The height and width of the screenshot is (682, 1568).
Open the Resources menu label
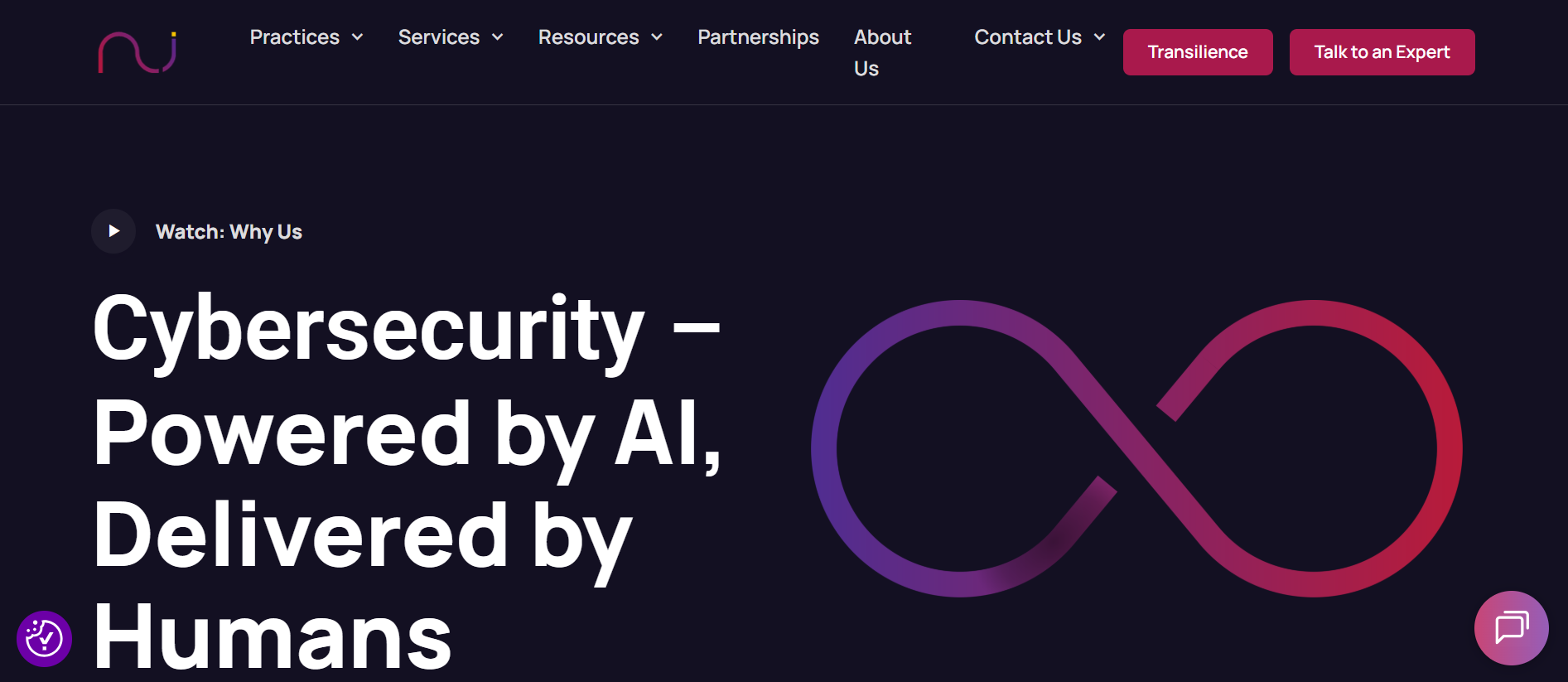pos(588,37)
